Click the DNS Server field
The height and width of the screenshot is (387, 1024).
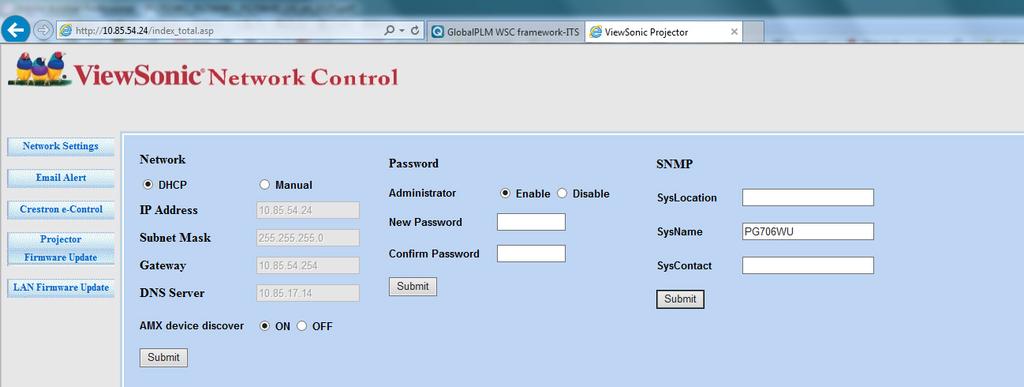pos(308,293)
